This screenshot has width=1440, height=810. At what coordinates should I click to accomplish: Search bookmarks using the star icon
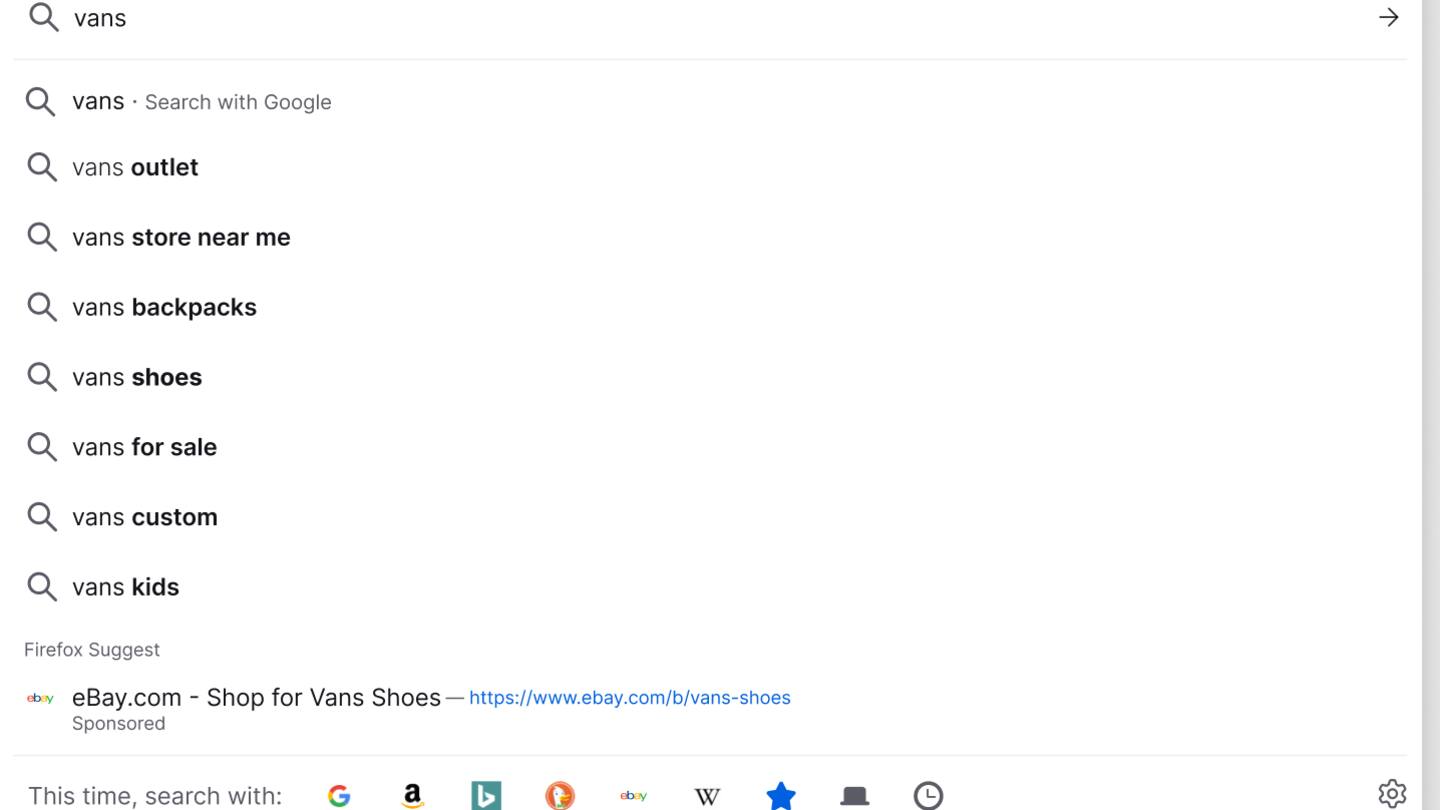pos(781,796)
